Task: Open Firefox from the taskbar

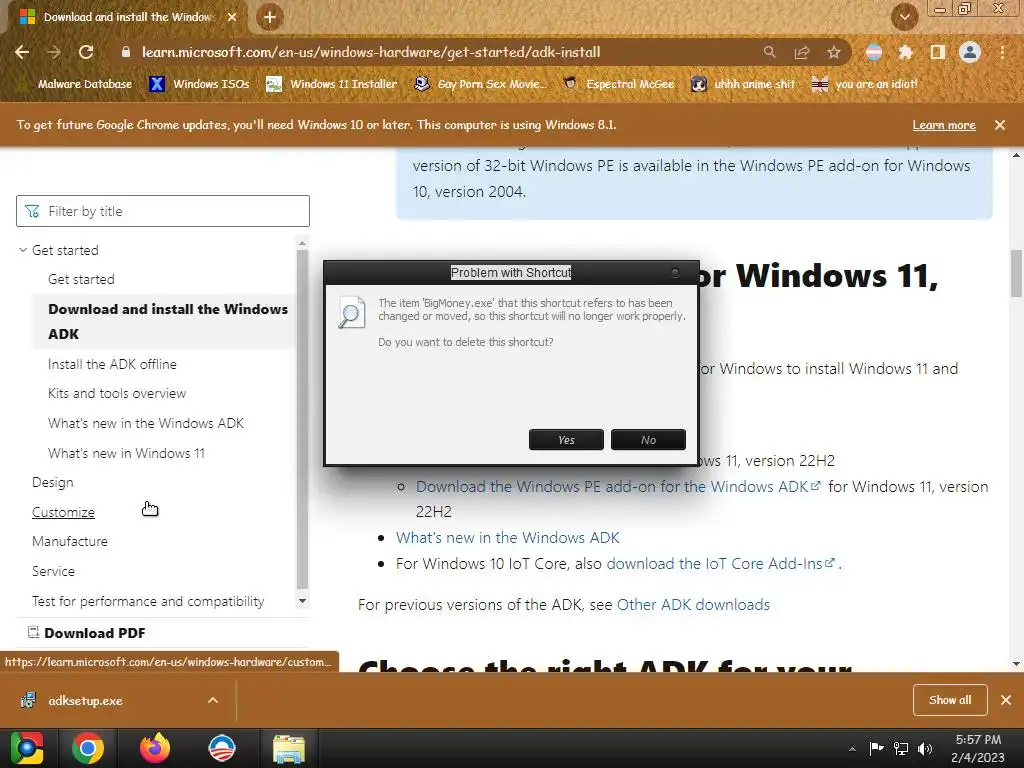Action: tap(155, 748)
